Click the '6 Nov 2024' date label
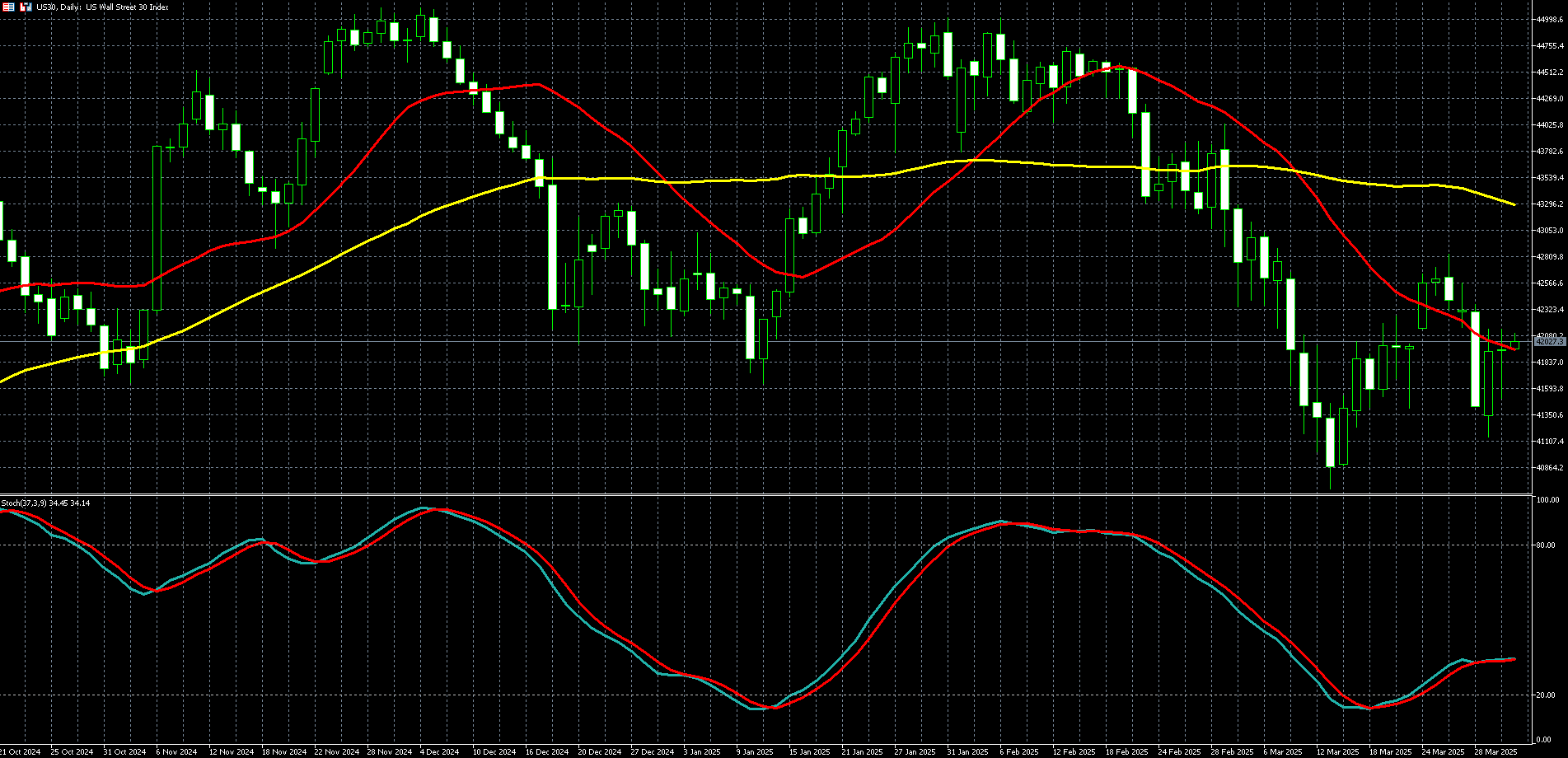This screenshot has width=1568, height=758. coord(176,752)
